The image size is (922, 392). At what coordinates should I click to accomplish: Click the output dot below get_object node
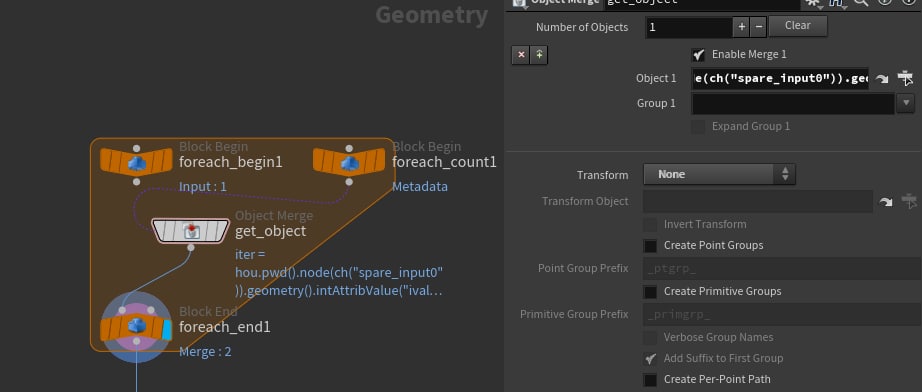tap(191, 248)
